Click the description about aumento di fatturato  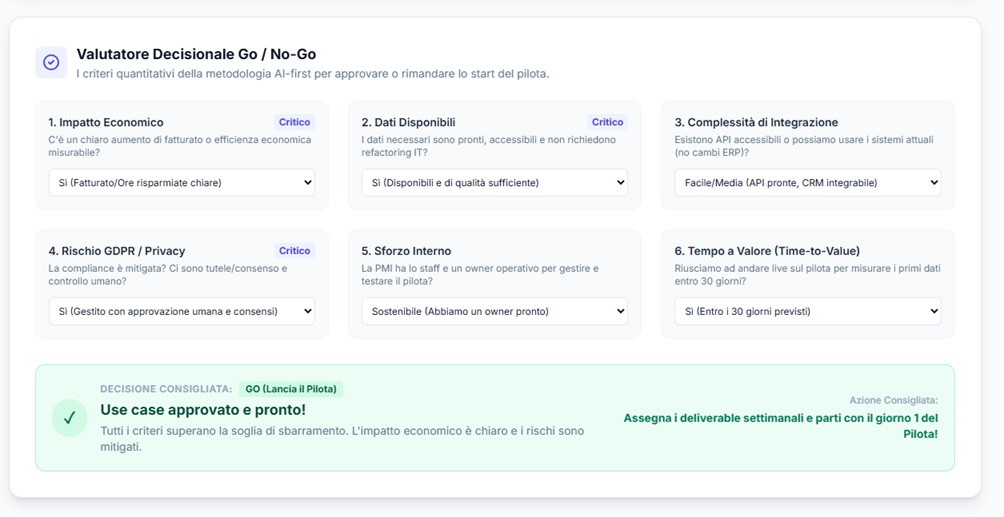pos(180,146)
